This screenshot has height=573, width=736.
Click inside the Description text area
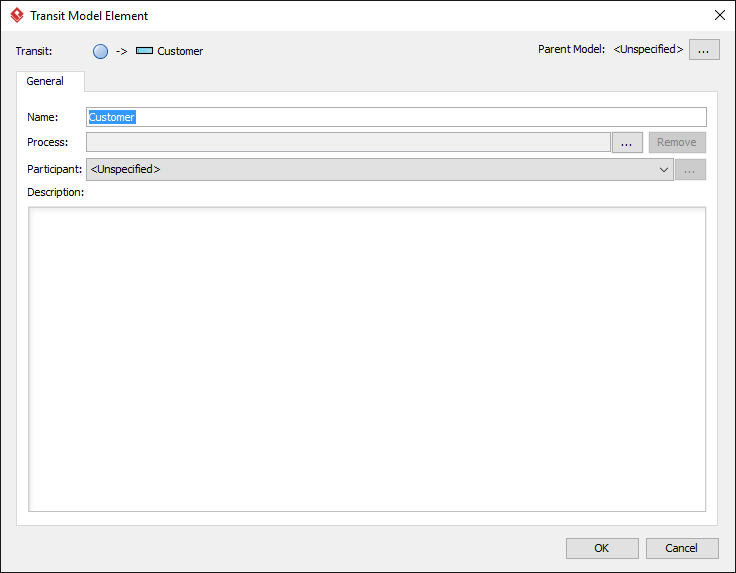click(367, 359)
